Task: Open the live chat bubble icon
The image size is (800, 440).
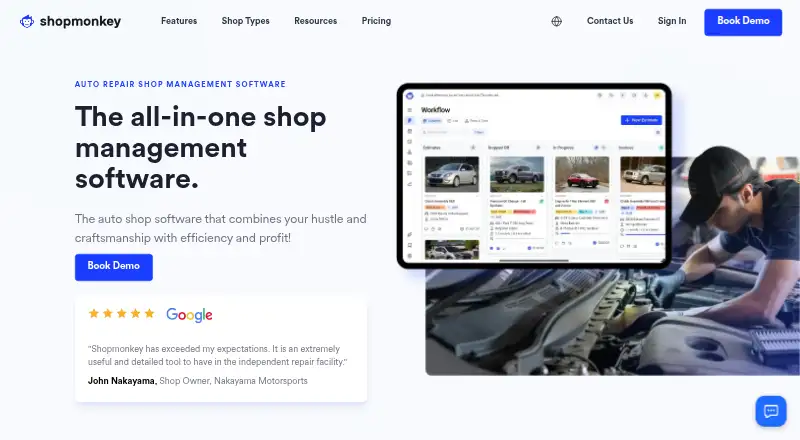Action: (x=771, y=411)
